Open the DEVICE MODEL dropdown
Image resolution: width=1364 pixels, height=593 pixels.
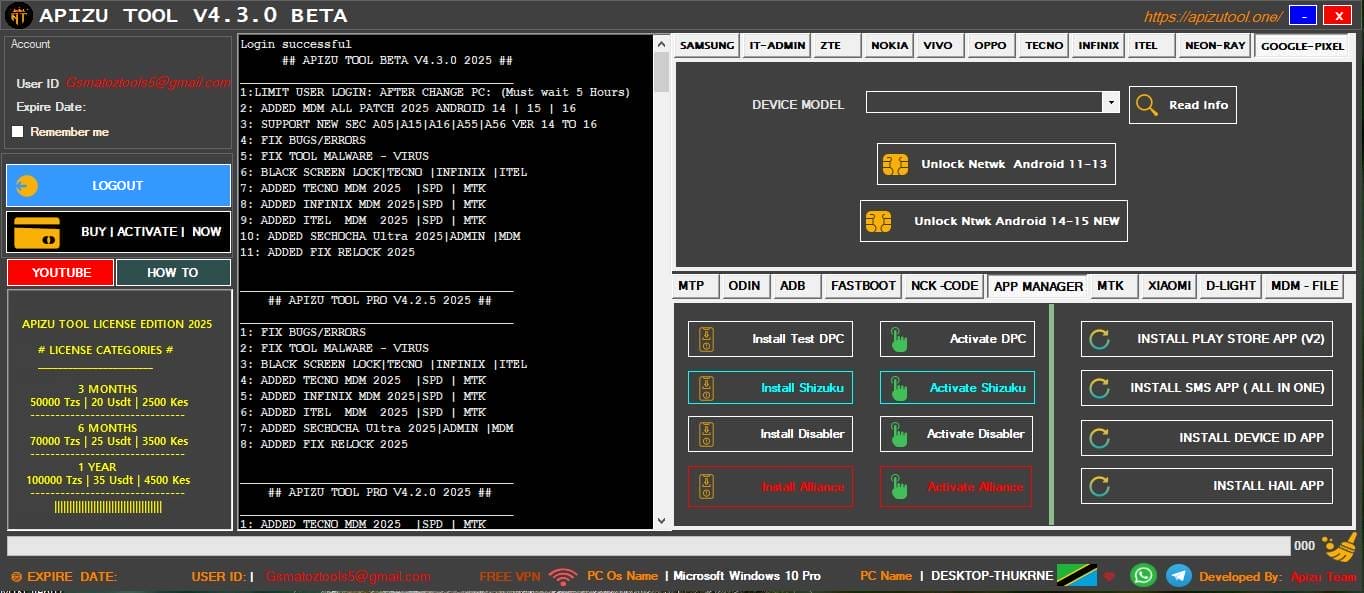[x=1110, y=102]
